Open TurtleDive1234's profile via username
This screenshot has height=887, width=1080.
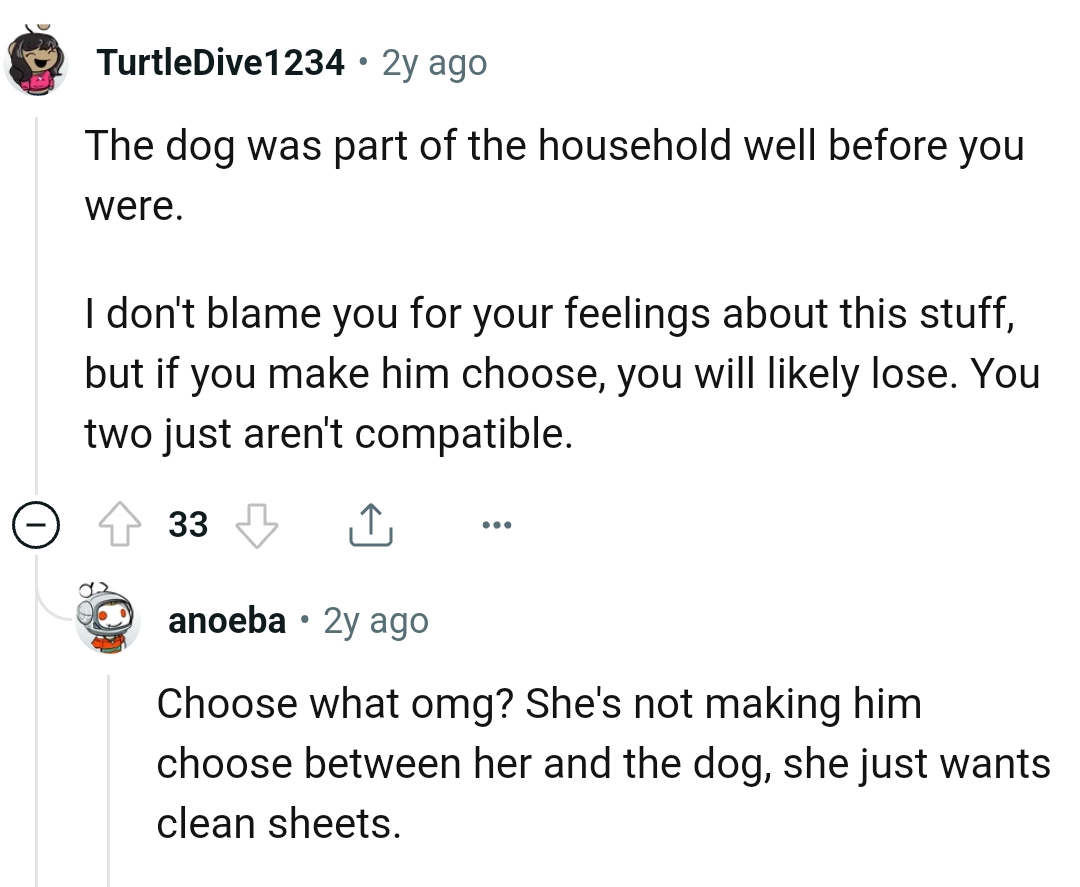pos(220,61)
